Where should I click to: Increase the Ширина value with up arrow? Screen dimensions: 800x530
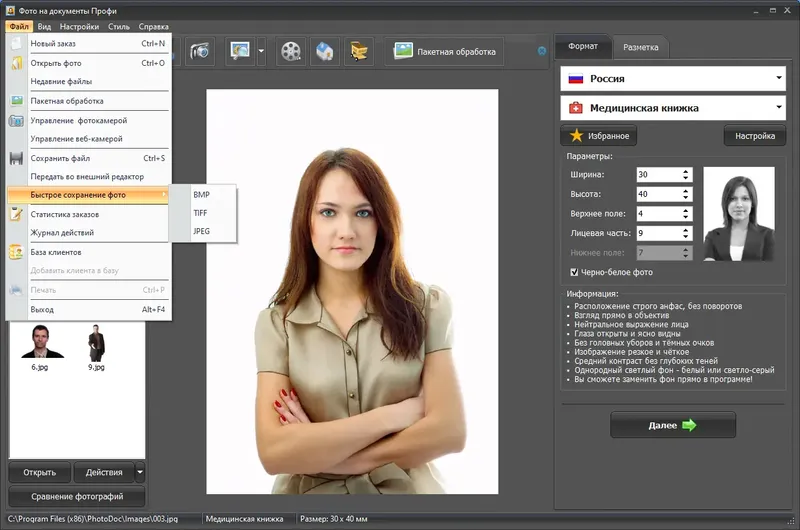pyautogui.click(x=685, y=170)
